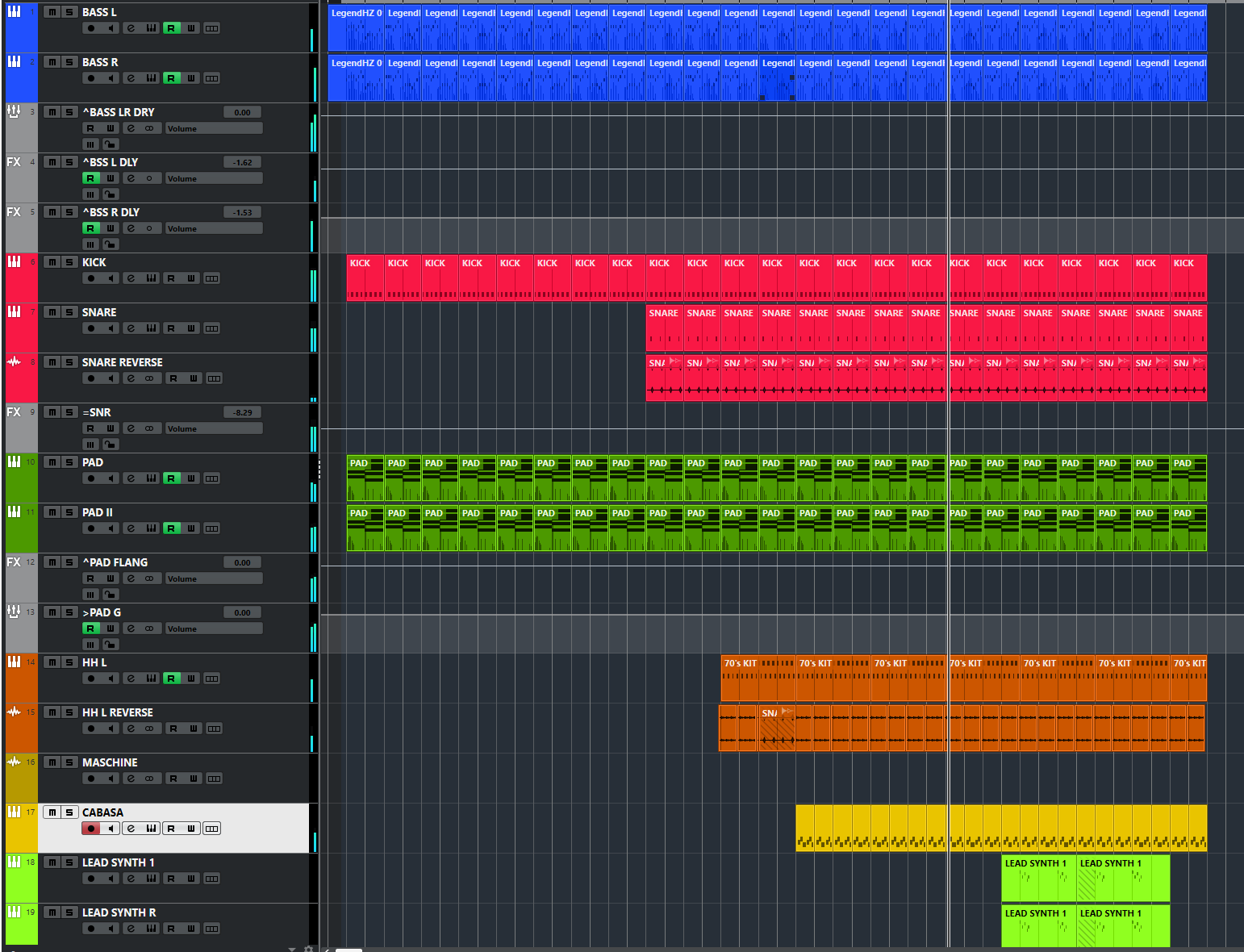The height and width of the screenshot is (952, 1244).
Task: Click the lock icon on ^BSS R DLY
Action: click(111, 244)
